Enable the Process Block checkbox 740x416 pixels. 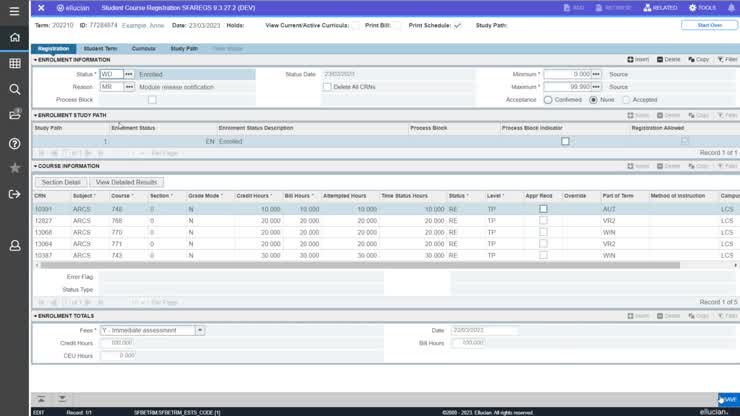pyautogui.click(x=152, y=100)
